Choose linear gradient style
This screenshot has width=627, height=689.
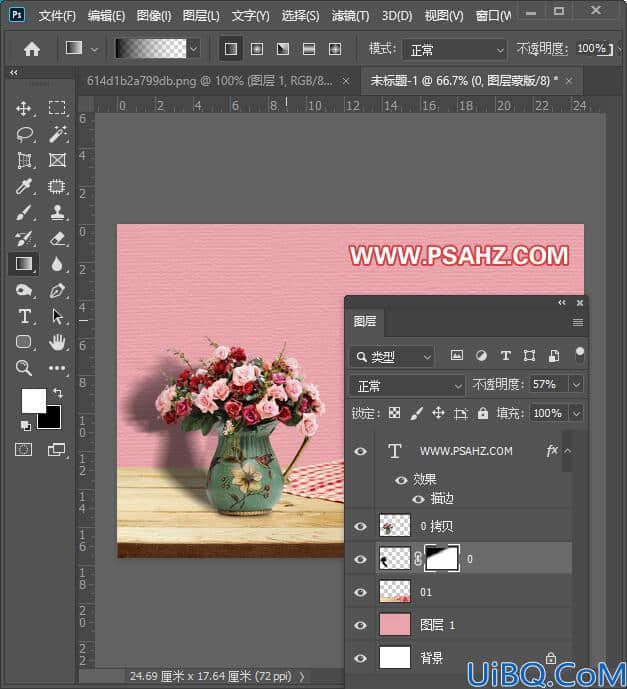pos(231,49)
